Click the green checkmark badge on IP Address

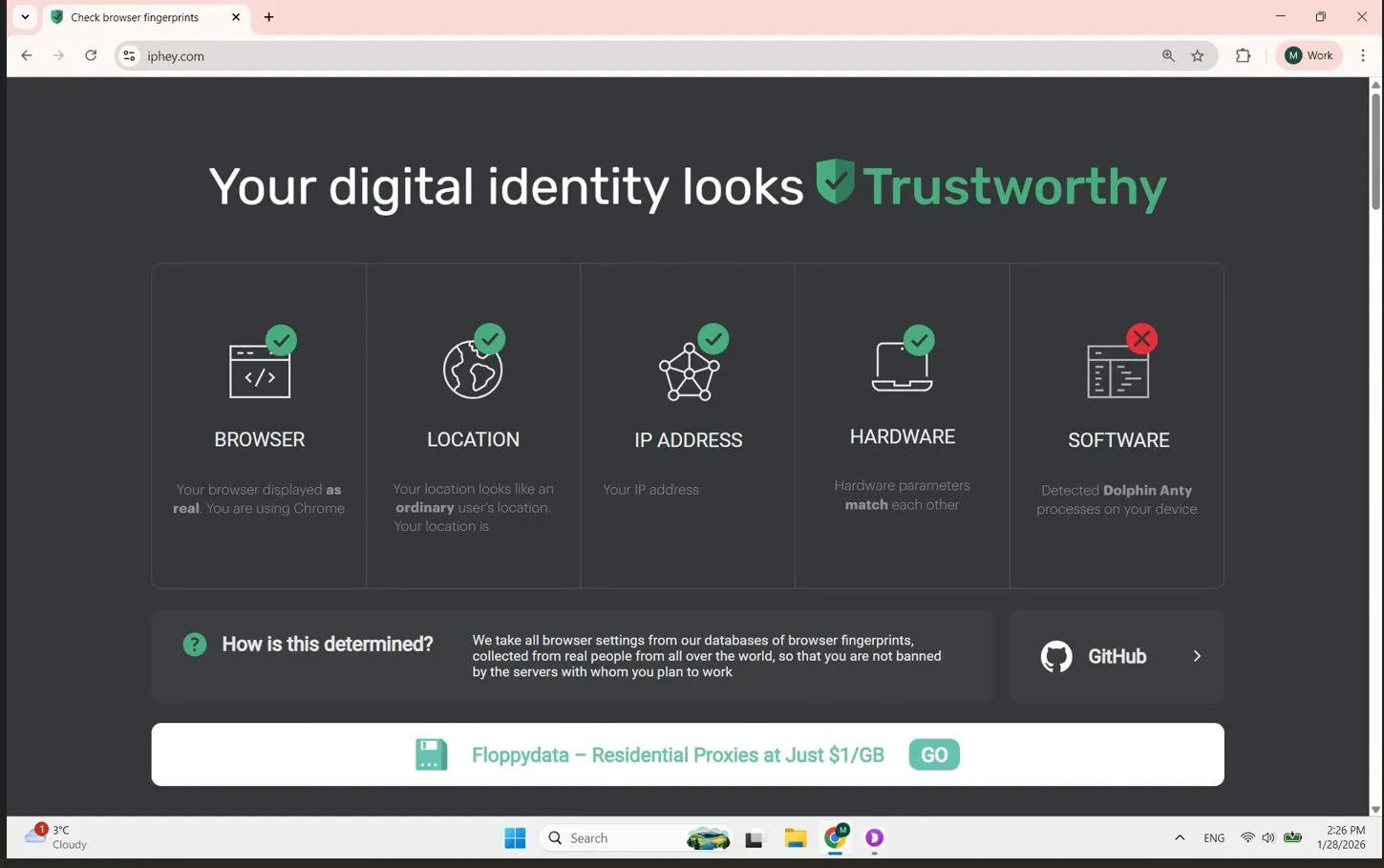pos(713,339)
